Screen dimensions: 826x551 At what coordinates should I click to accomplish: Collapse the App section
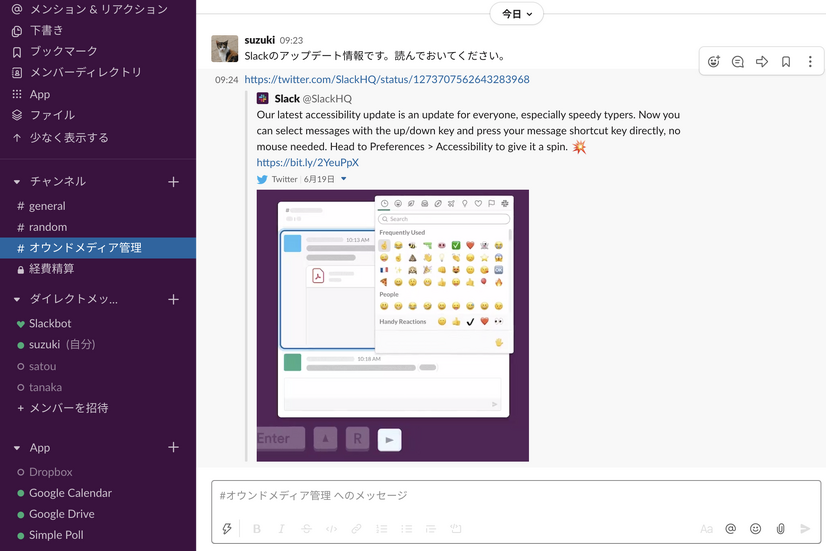(17, 448)
